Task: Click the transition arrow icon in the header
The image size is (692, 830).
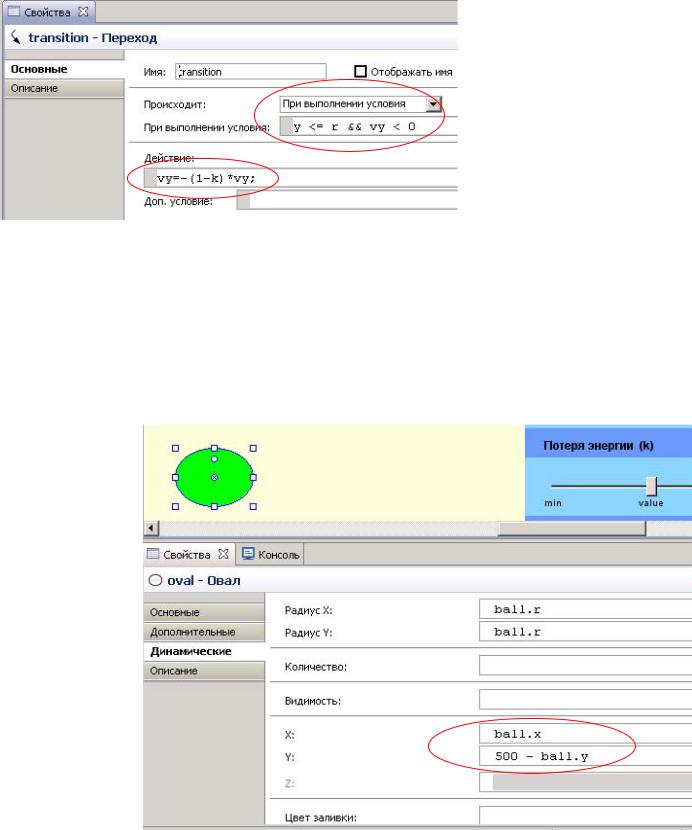Action: (x=16, y=38)
